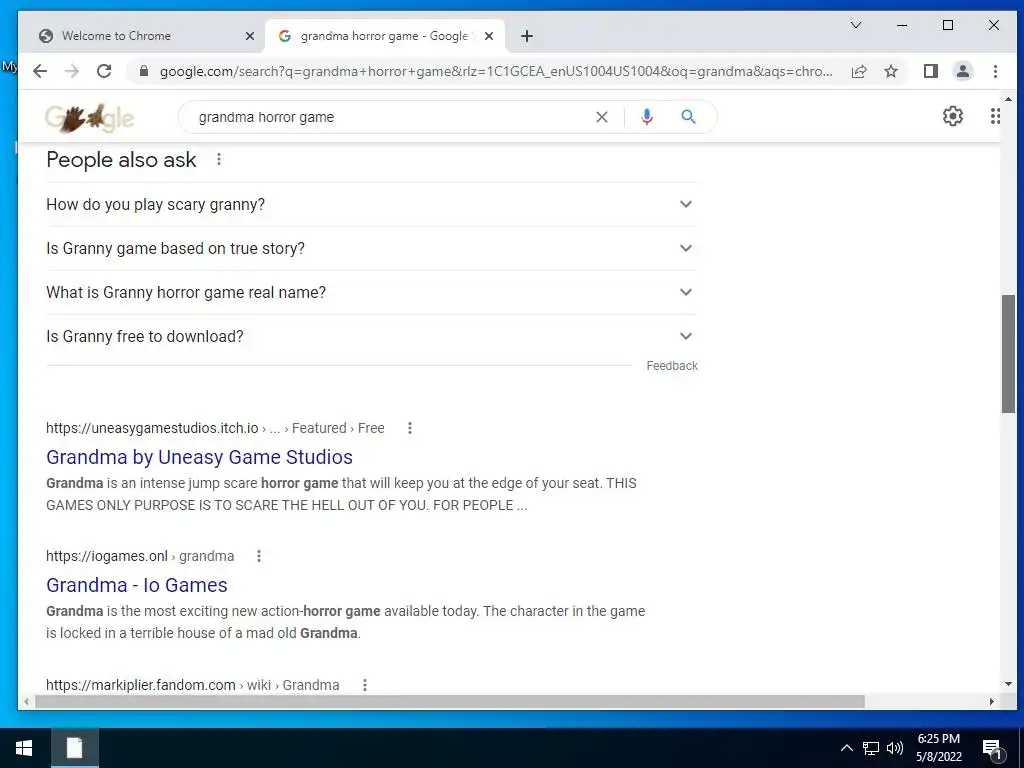Image resolution: width=1024 pixels, height=768 pixels.
Task: Reload the current page
Action: [x=104, y=71]
